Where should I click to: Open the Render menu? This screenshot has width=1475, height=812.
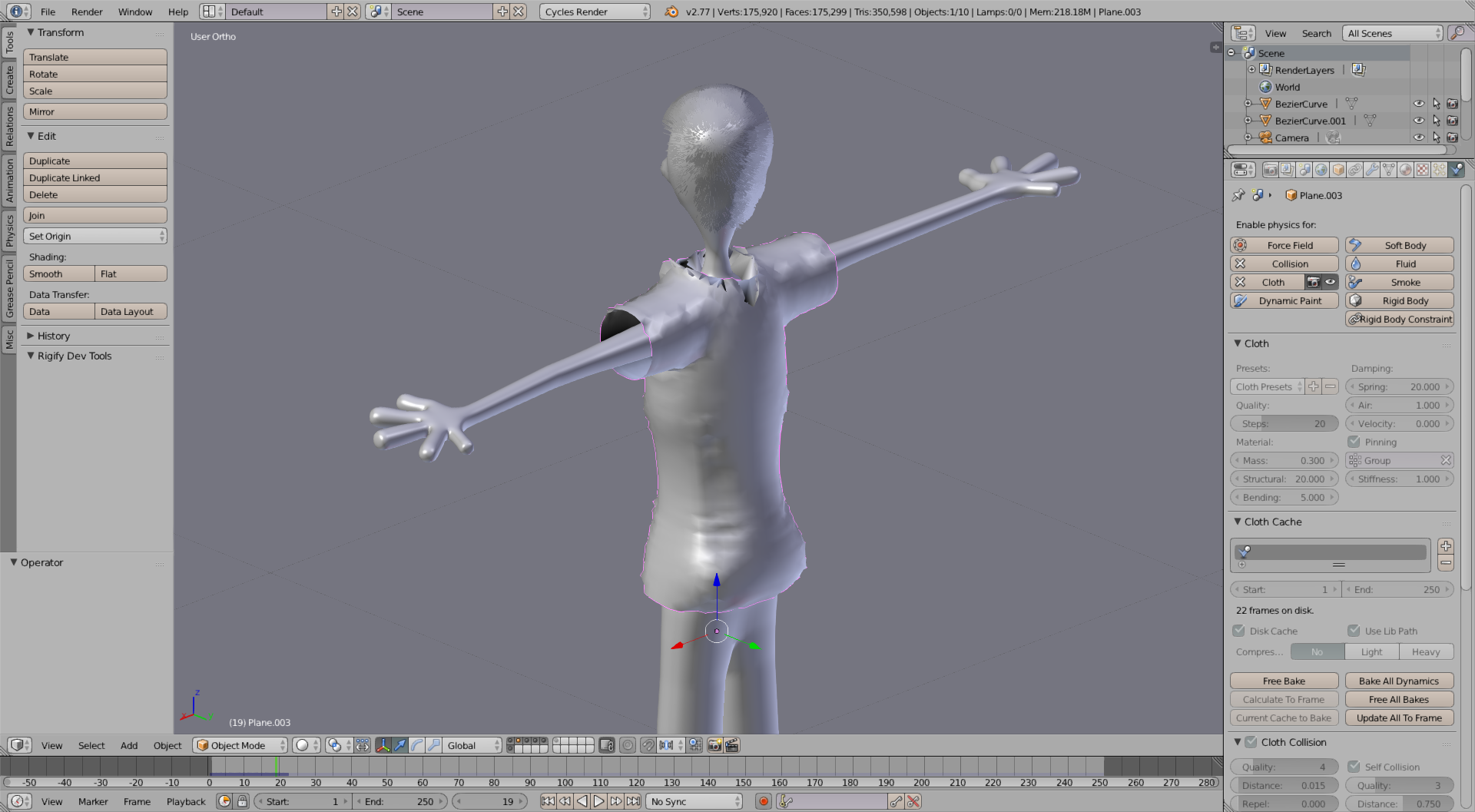[87, 12]
